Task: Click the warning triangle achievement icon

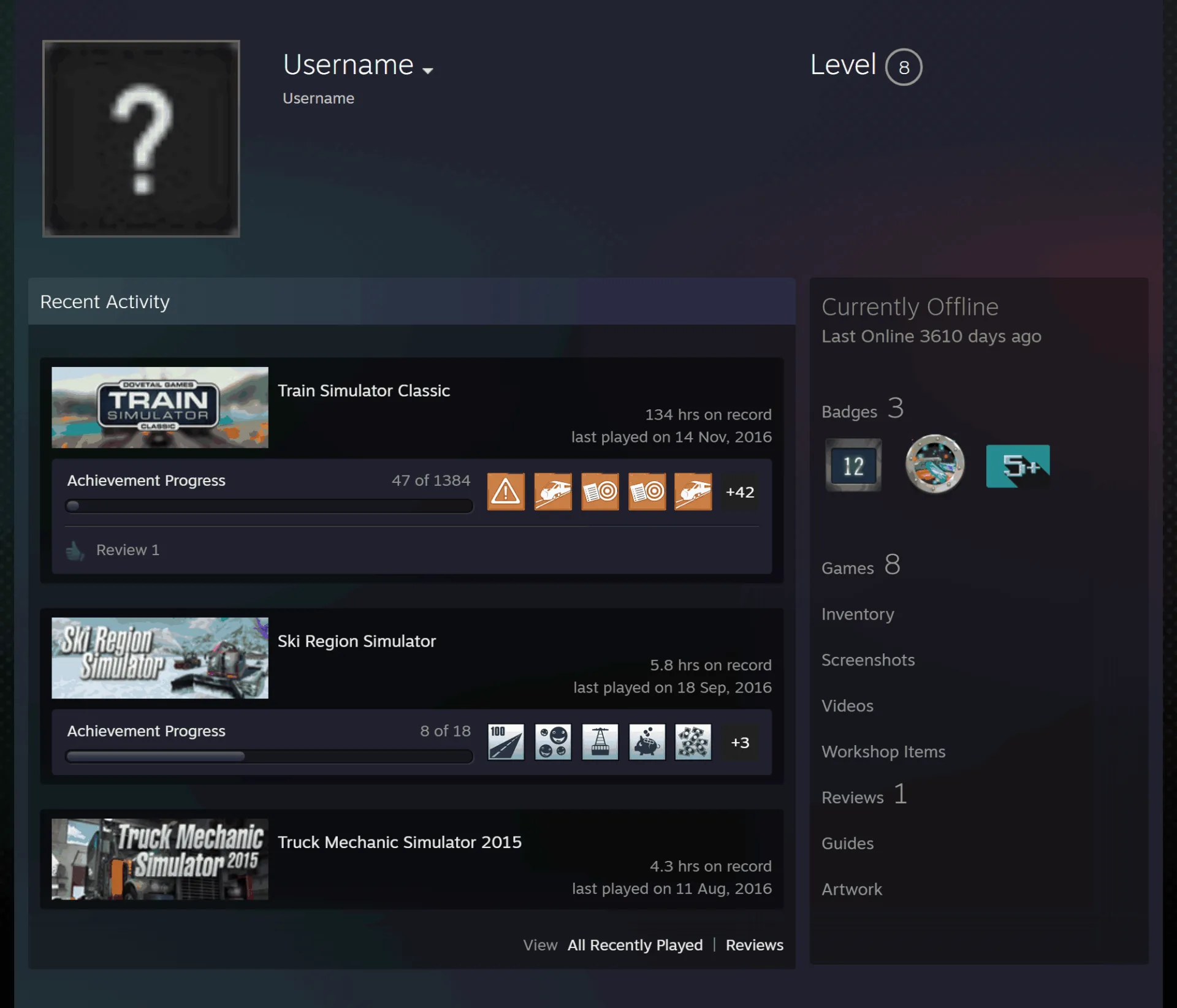Action: point(506,491)
